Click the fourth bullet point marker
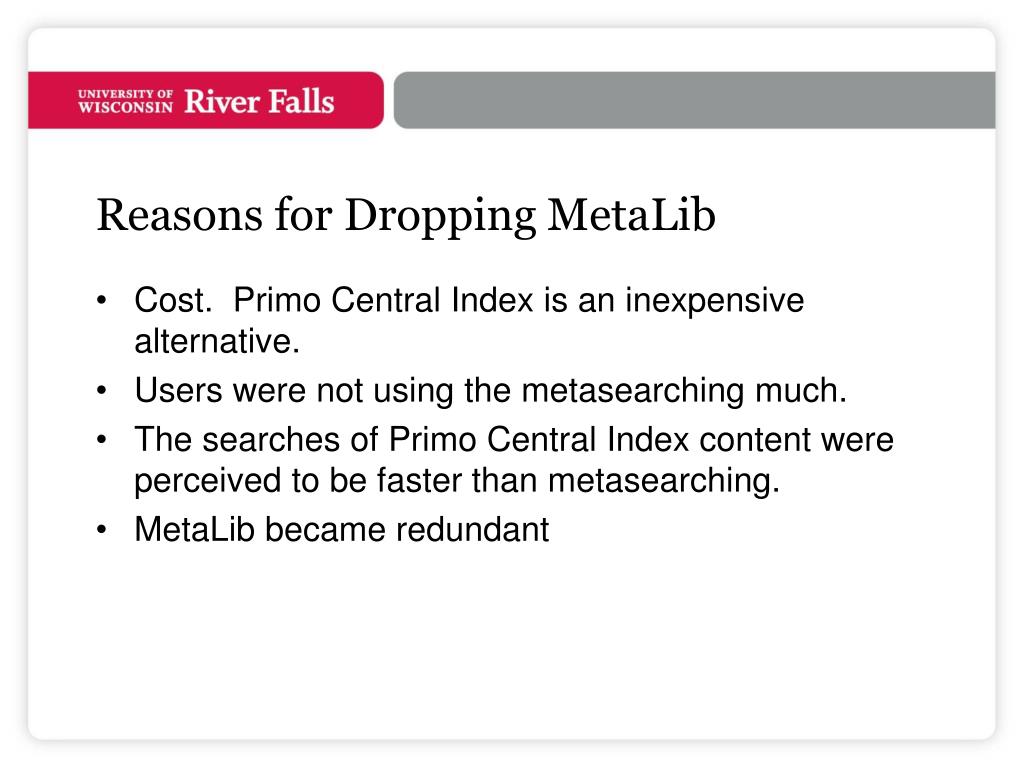This screenshot has width=1024, height=768. tap(101, 530)
